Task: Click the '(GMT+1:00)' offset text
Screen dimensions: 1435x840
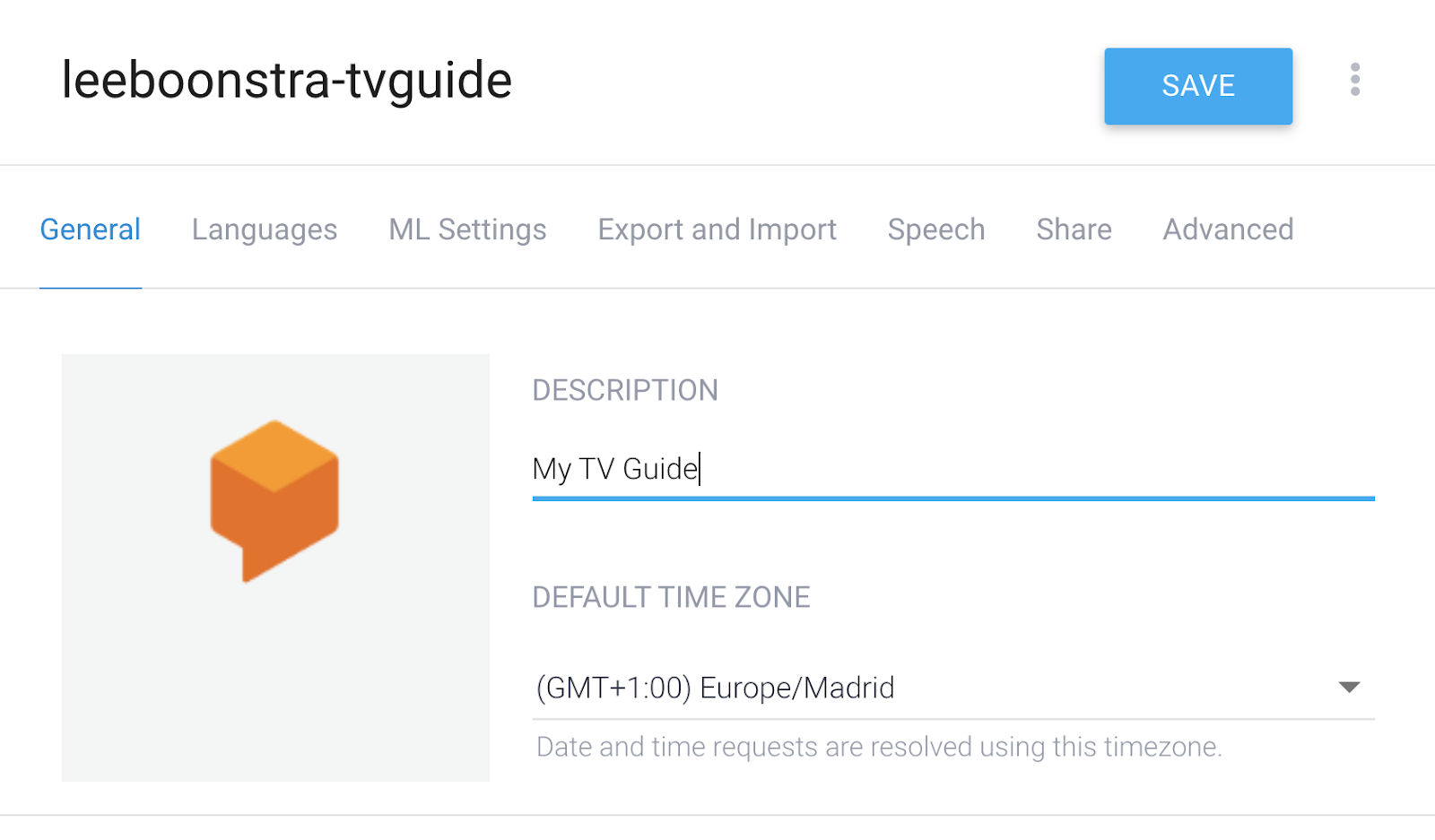Action: [613, 688]
